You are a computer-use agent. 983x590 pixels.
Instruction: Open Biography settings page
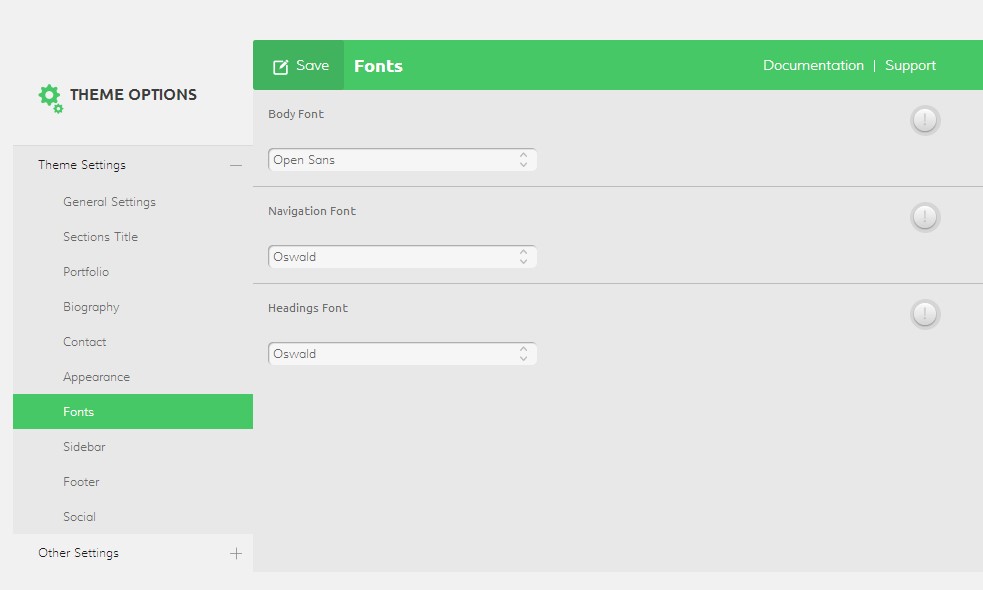point(91,307)
